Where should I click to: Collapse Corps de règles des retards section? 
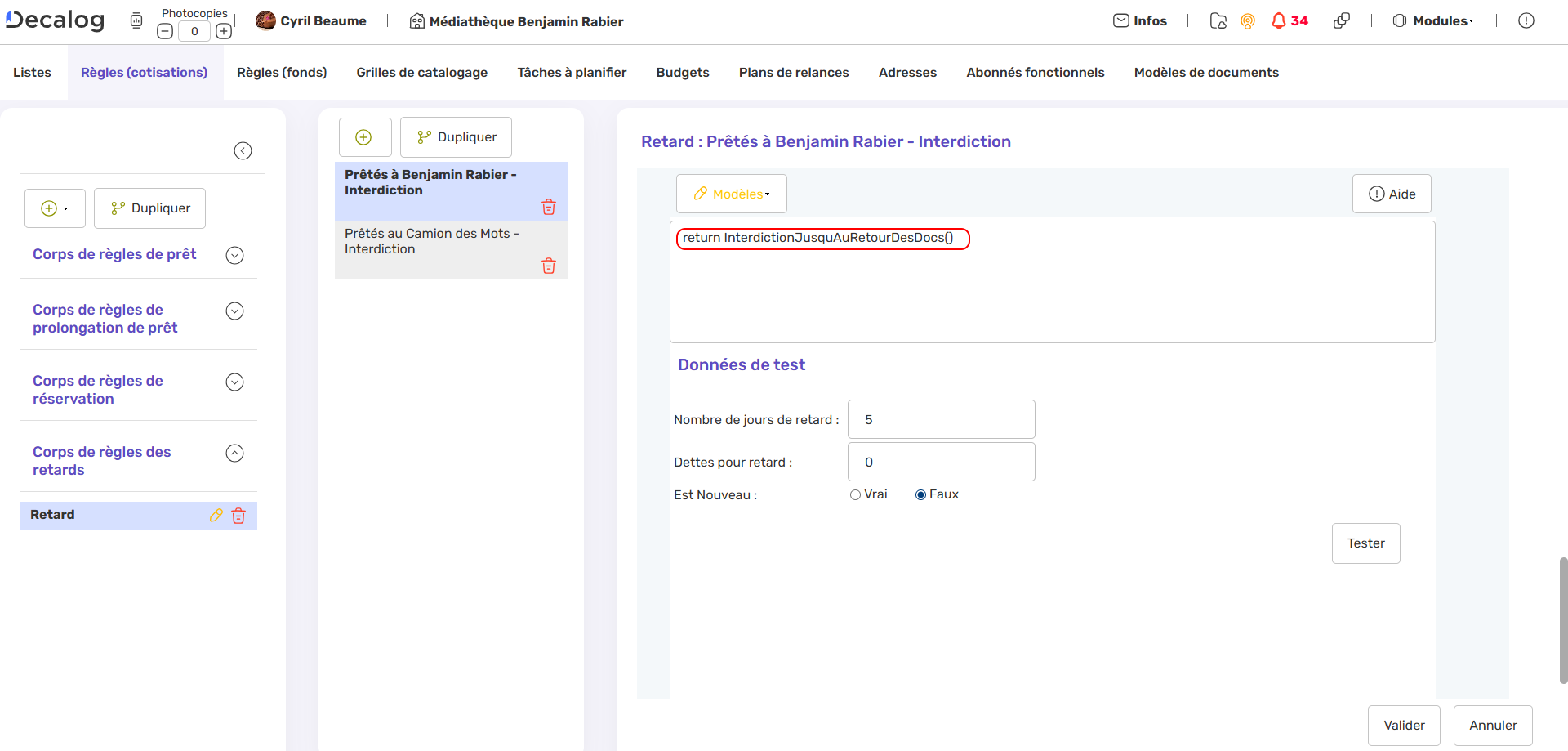(x=234, y=454)
